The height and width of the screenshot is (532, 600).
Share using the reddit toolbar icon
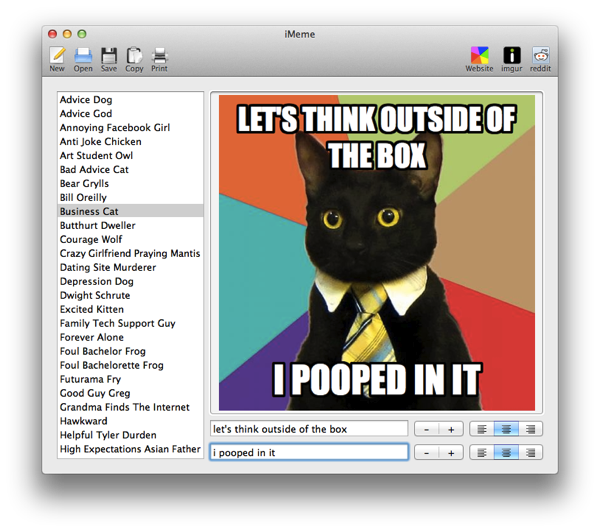coord(541,56)
